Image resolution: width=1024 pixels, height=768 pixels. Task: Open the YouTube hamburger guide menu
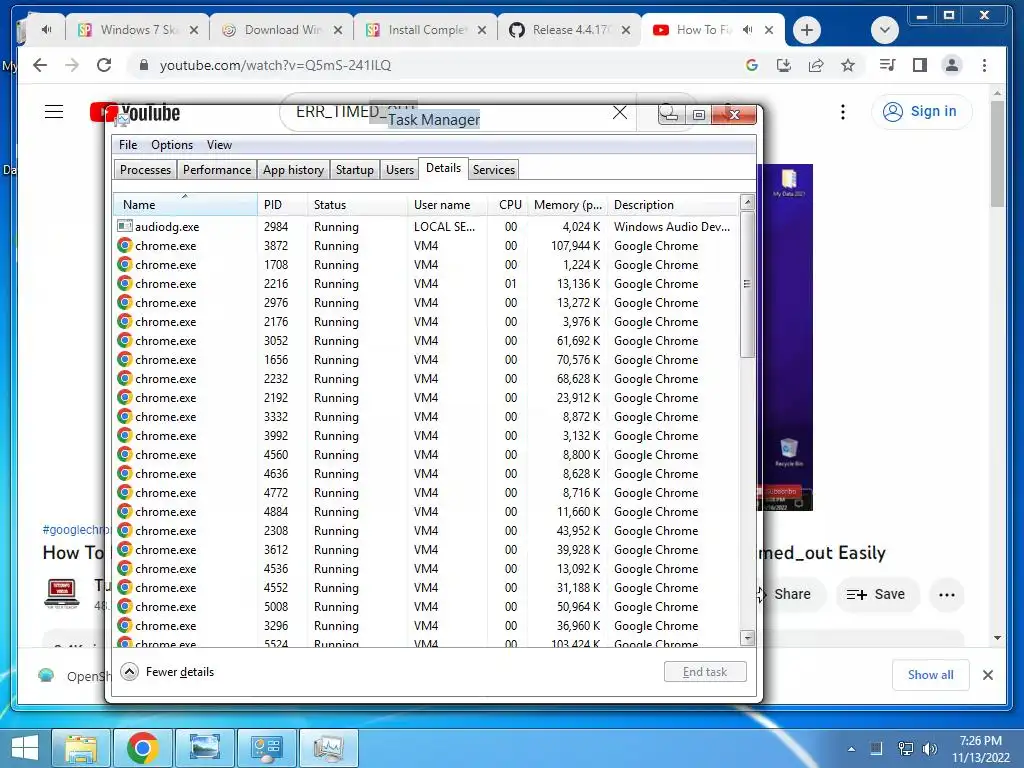tap(54, 112)
